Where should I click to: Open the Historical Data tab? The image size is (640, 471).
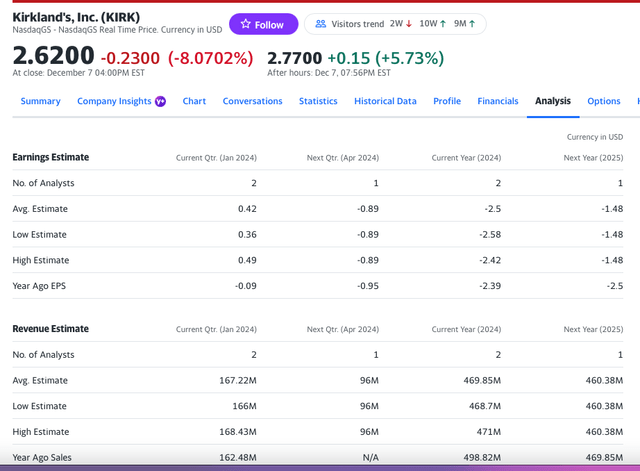click(385, 101)
